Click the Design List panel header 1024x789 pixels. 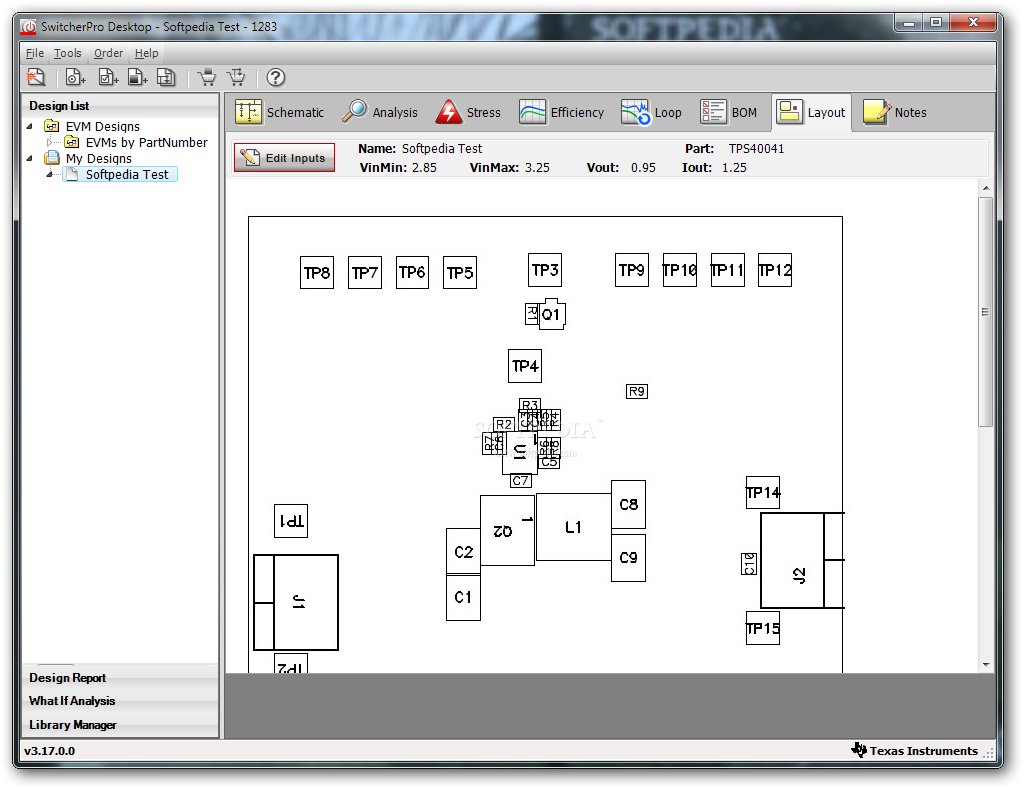coord(120,106)
